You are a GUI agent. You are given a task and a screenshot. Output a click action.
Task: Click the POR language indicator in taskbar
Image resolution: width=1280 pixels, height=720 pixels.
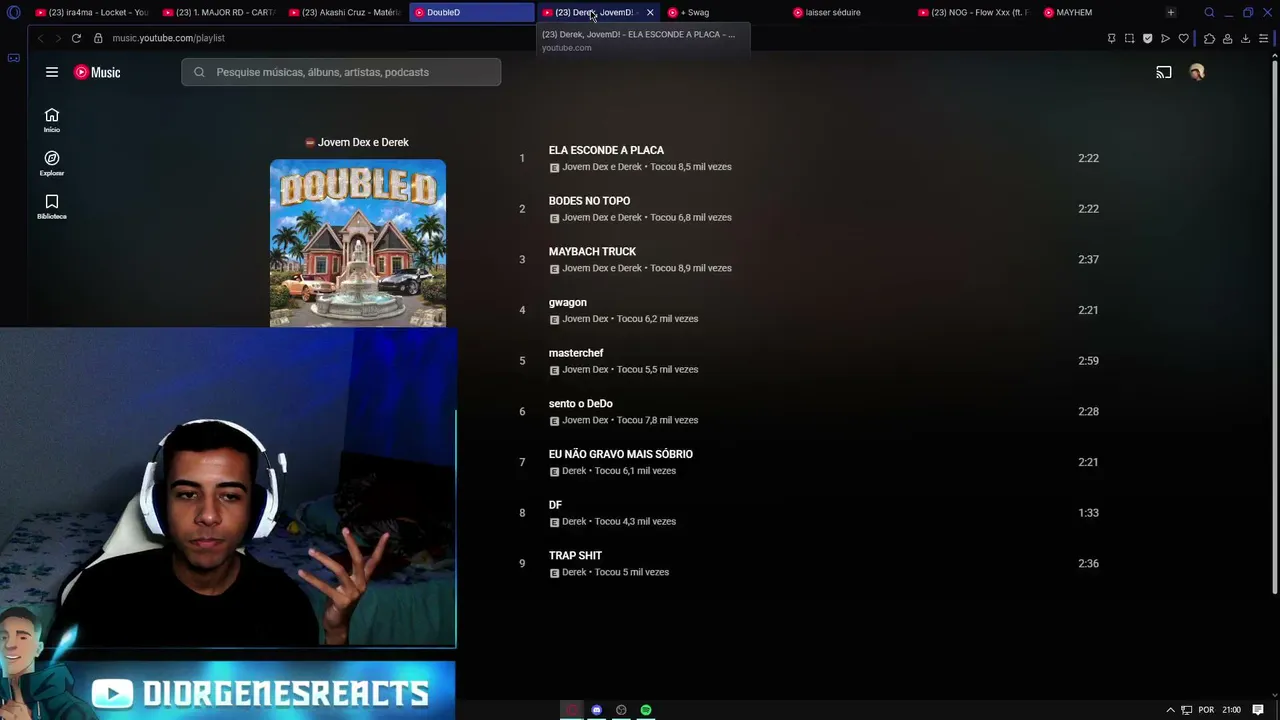pyautogui.click(x=1206, y=710)
